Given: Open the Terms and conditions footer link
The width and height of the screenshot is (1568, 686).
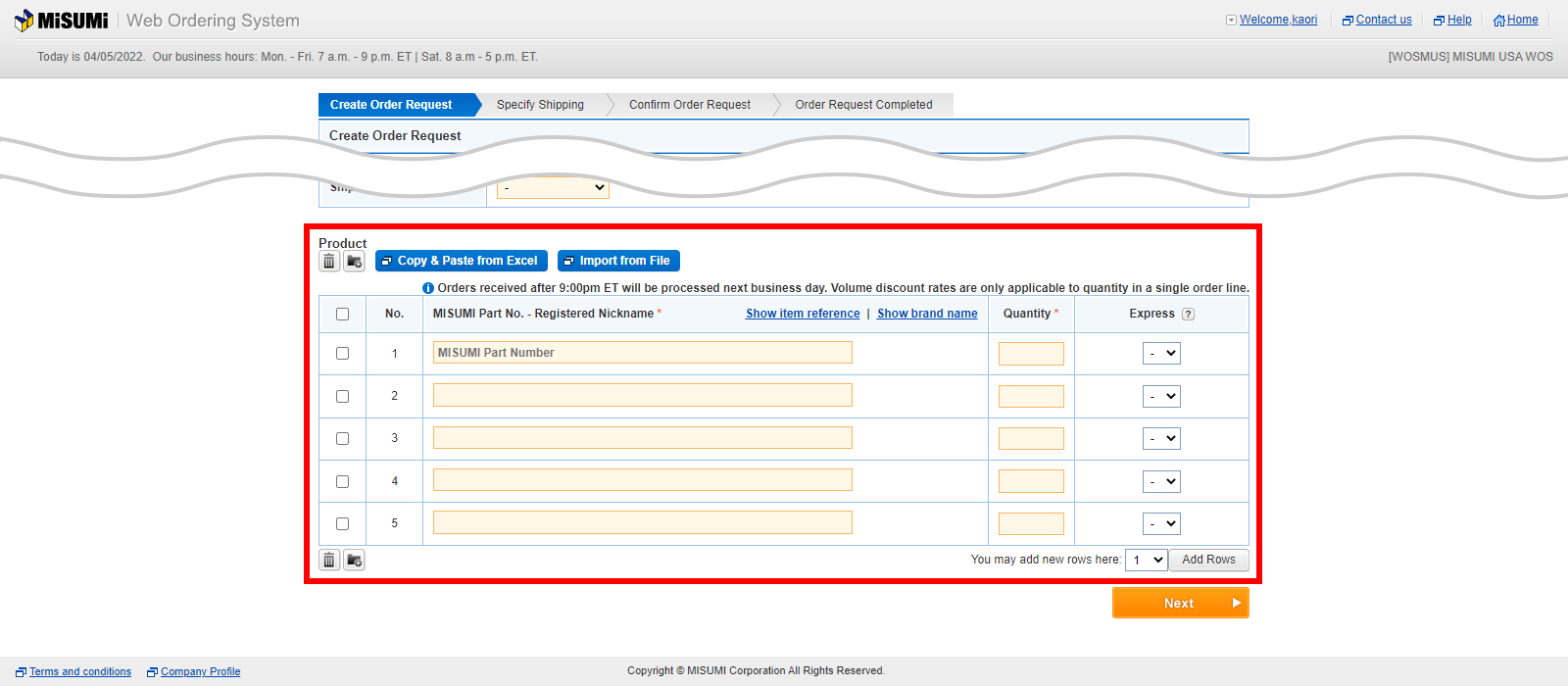Looking at the screenshot, I should click(80, 672).
